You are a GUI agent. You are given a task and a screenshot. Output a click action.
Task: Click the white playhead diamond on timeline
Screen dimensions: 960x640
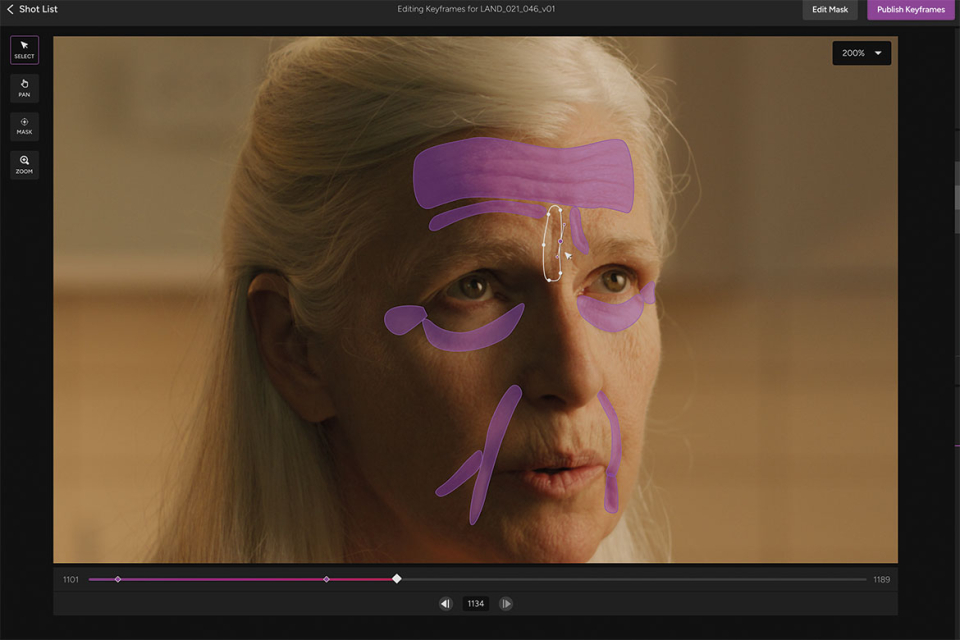[397, 579]
